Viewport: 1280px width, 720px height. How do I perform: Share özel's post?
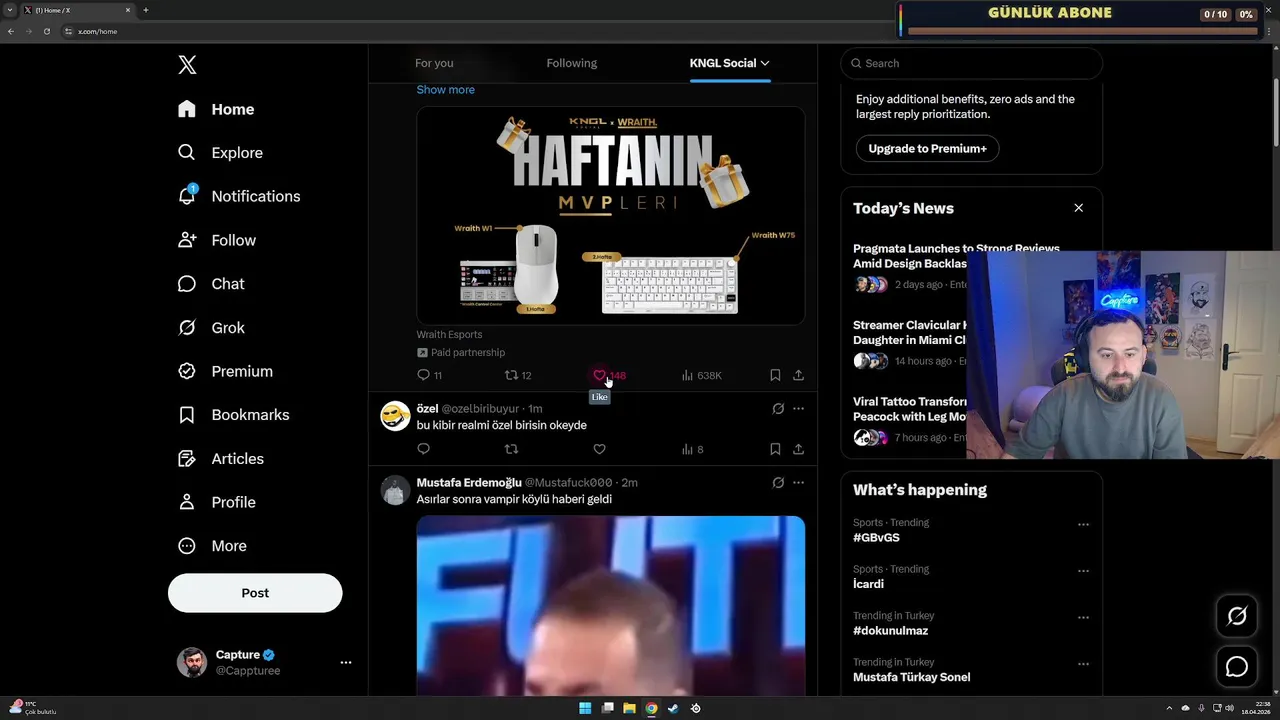pos(798,449)
